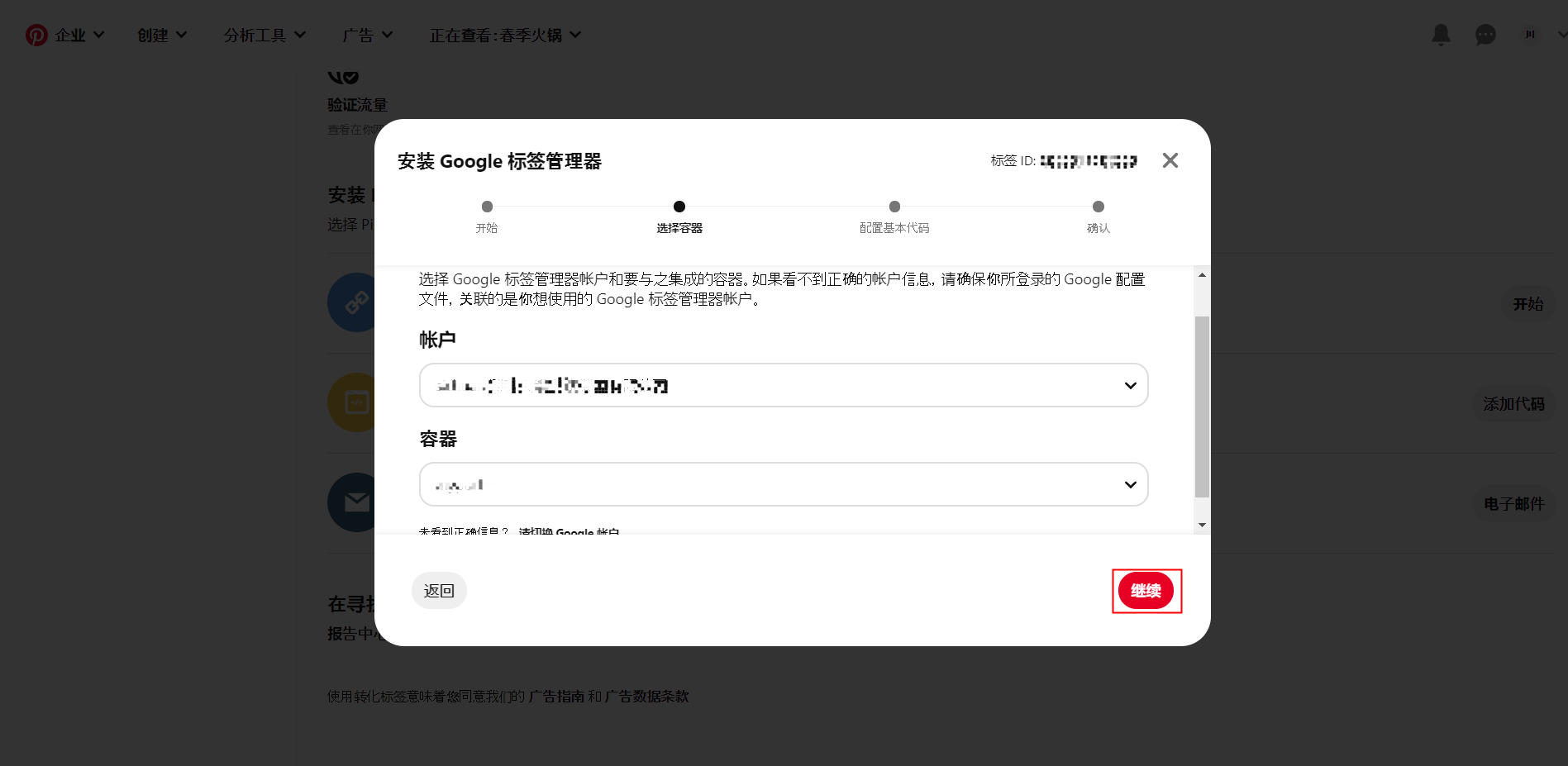The image size is (1568, 766).
Task: Open the messages chat bubble icon
Action: click(x=1485, y=35)
